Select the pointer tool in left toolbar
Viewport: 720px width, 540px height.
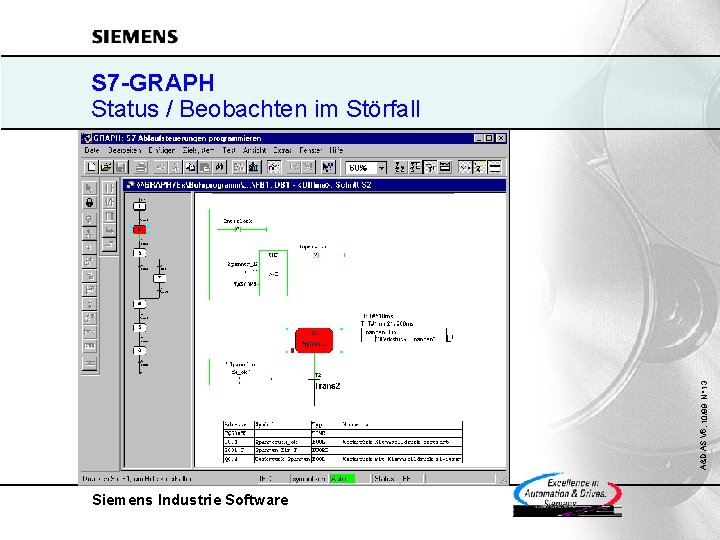coord(89,188)
